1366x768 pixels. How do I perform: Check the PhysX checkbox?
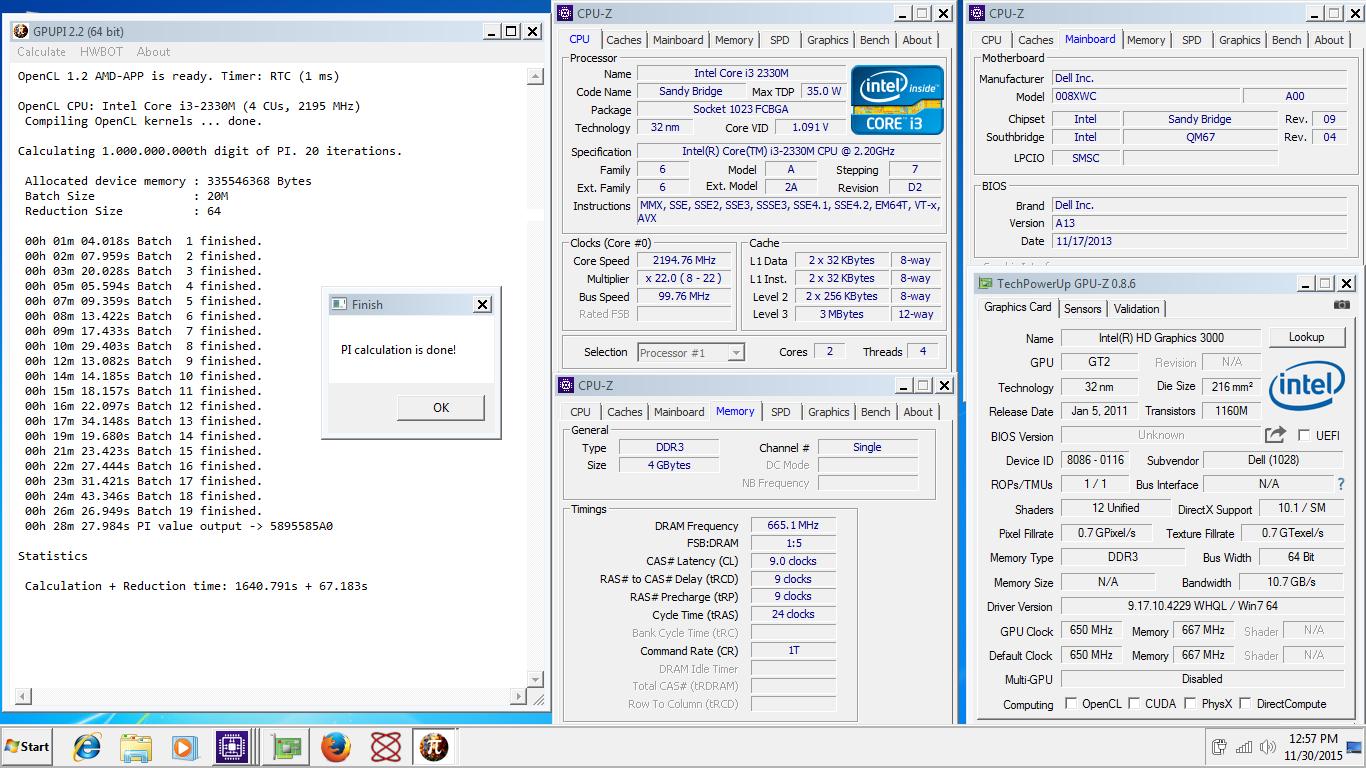(x=1190, y=704)
